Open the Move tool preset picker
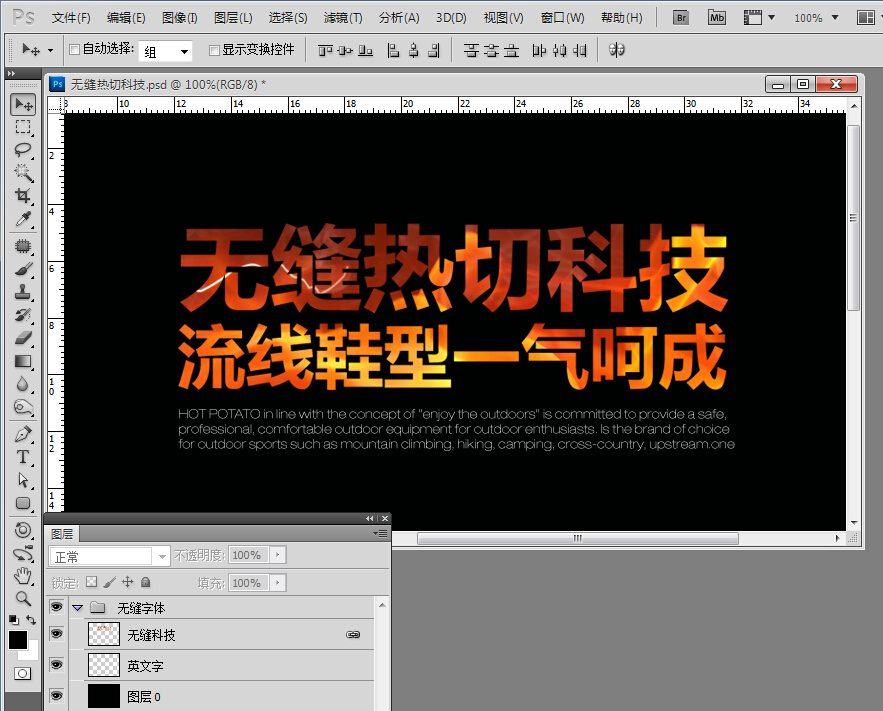The width and height of the screenshot is (883, 711). pos(51,51)
